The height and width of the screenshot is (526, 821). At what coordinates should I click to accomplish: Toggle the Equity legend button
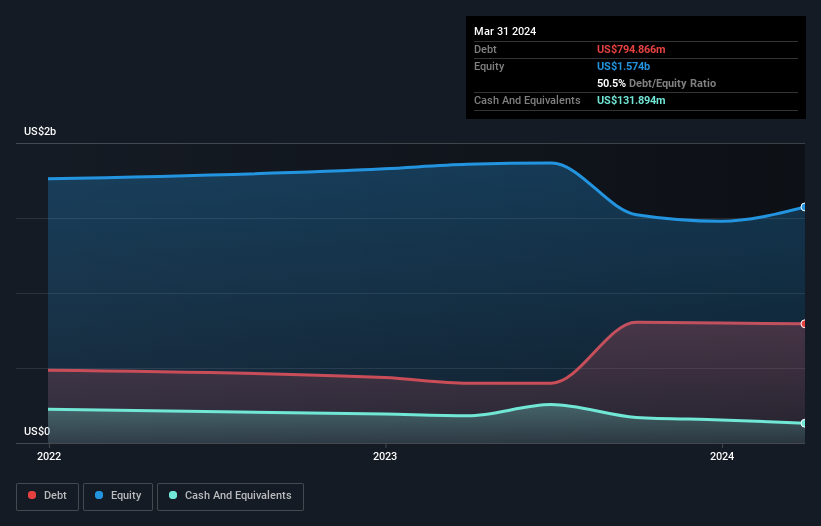[118, 496]
